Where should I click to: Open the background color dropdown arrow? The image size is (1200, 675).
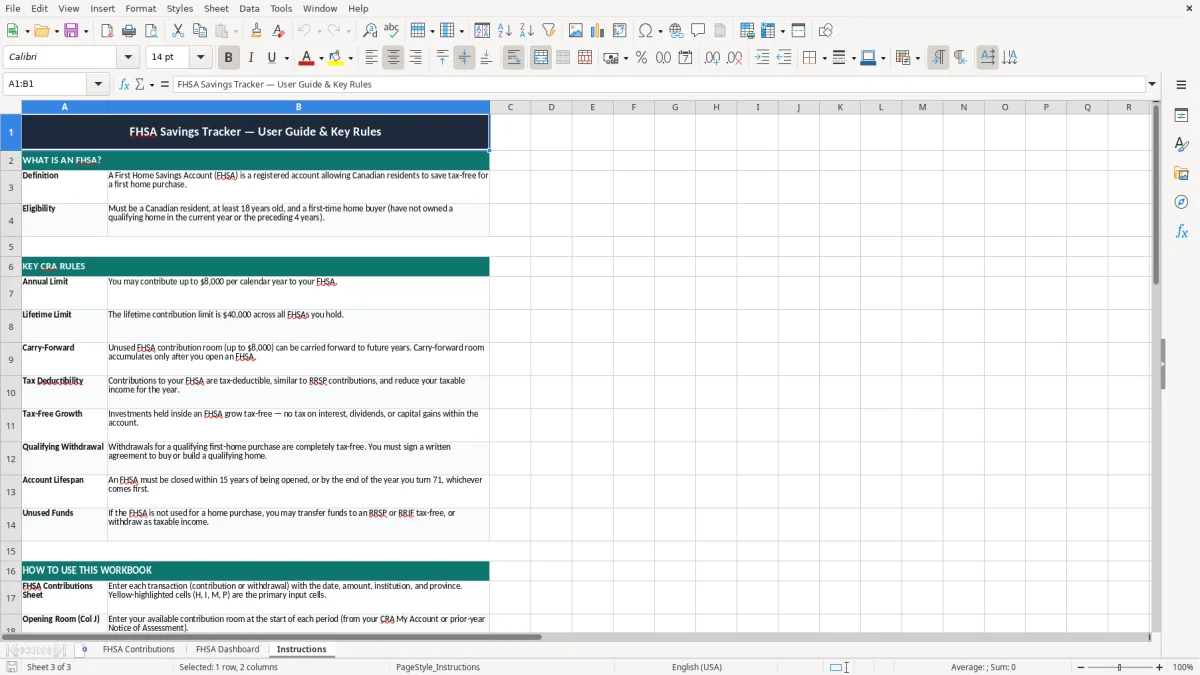click(352, 58)
